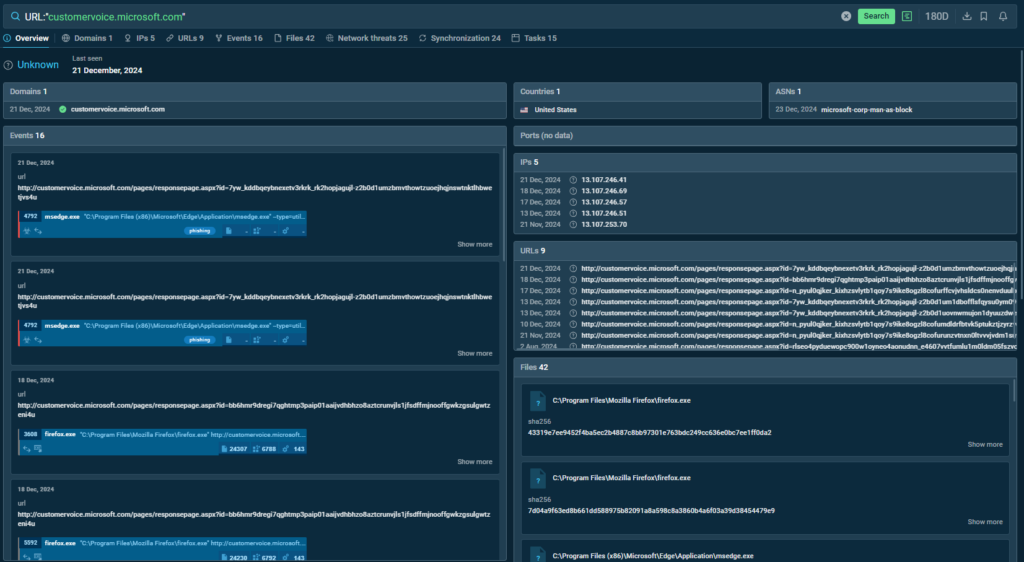Image resolution: width=1024 pixels, height=562 pixels.
Task: Open the 180D time range selector
Action: tap(937, 16)
